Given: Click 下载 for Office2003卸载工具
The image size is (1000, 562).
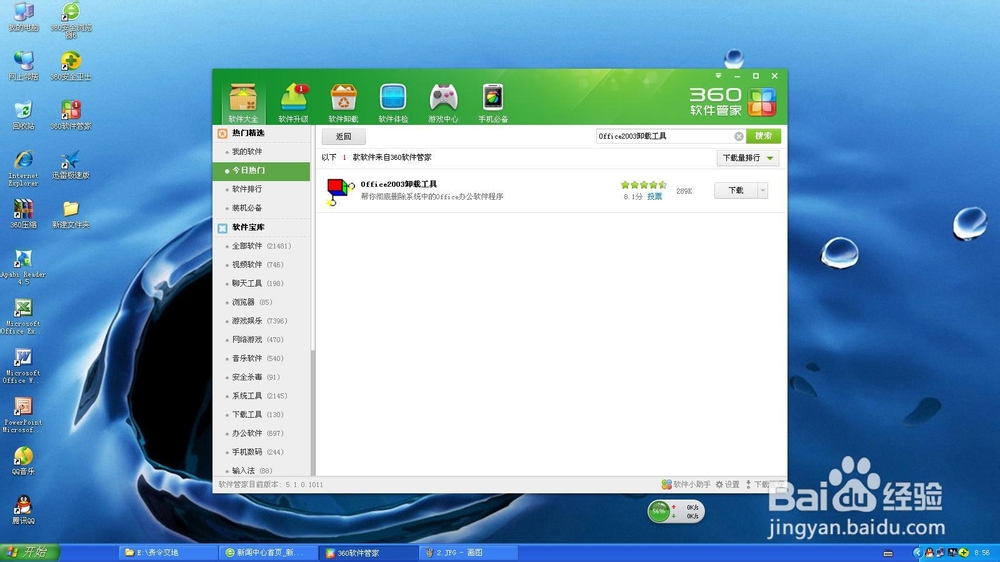Looking at the screenshot, I should [735, 191].
